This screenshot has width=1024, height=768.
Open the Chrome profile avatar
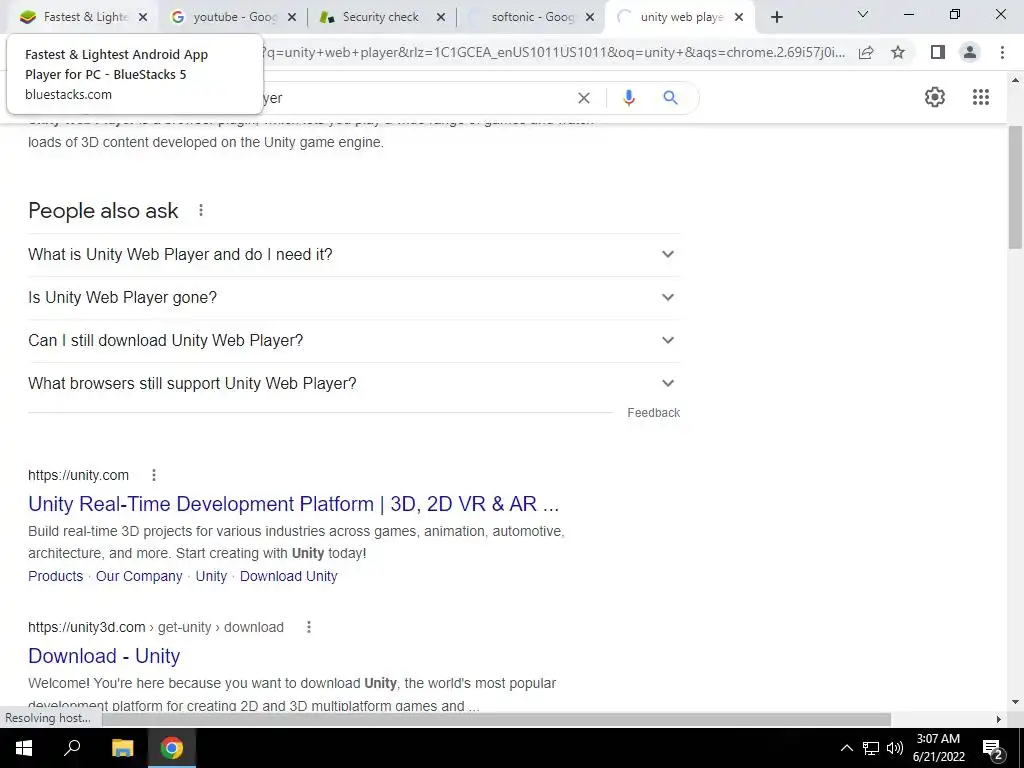click(x=970, y=52)
